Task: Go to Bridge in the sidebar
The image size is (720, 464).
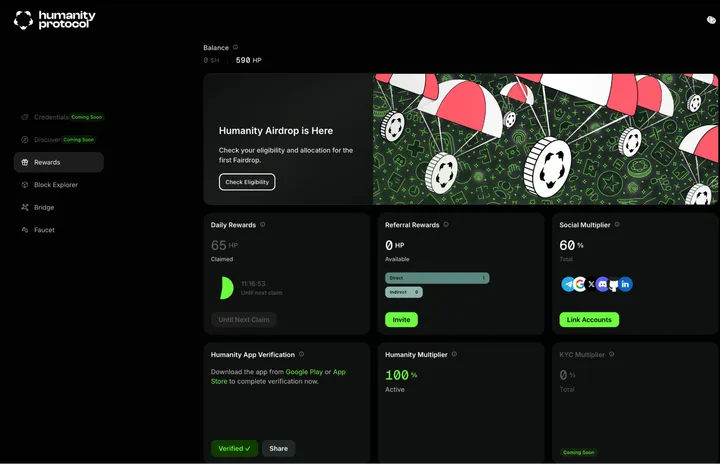Action: click(x=43, y=207)
